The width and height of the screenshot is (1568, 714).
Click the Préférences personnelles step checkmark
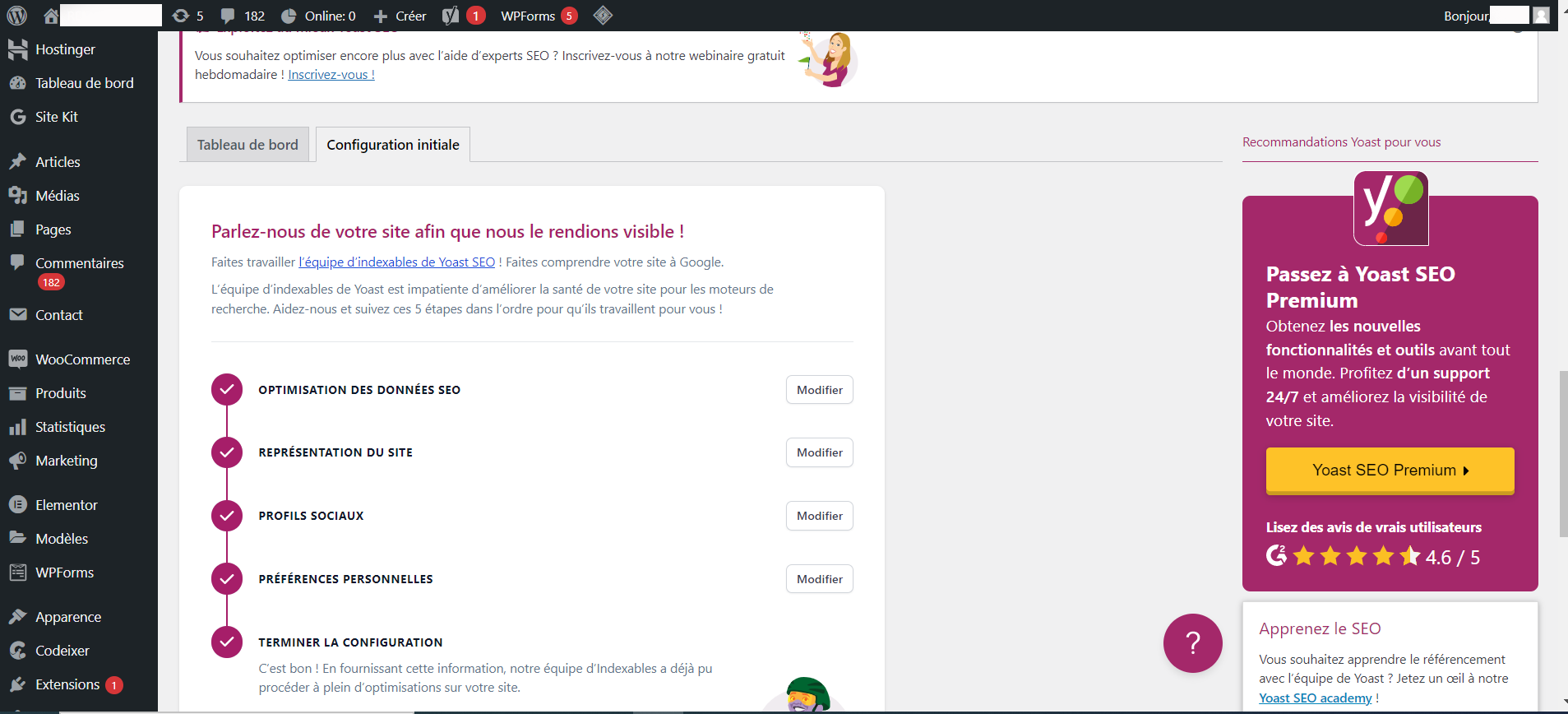pyautogui.click(x=227, y=579)
